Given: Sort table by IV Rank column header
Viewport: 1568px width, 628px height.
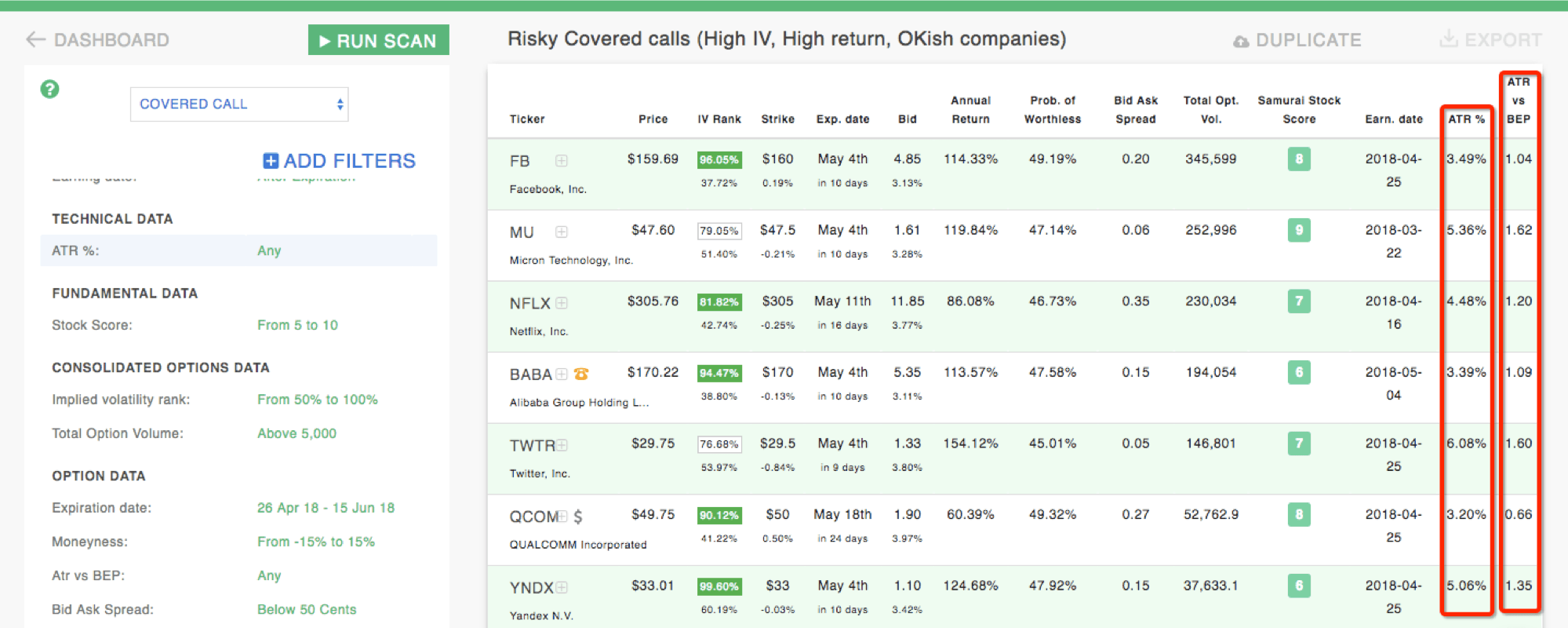Looking at the screenshot, I should point(719,119).
